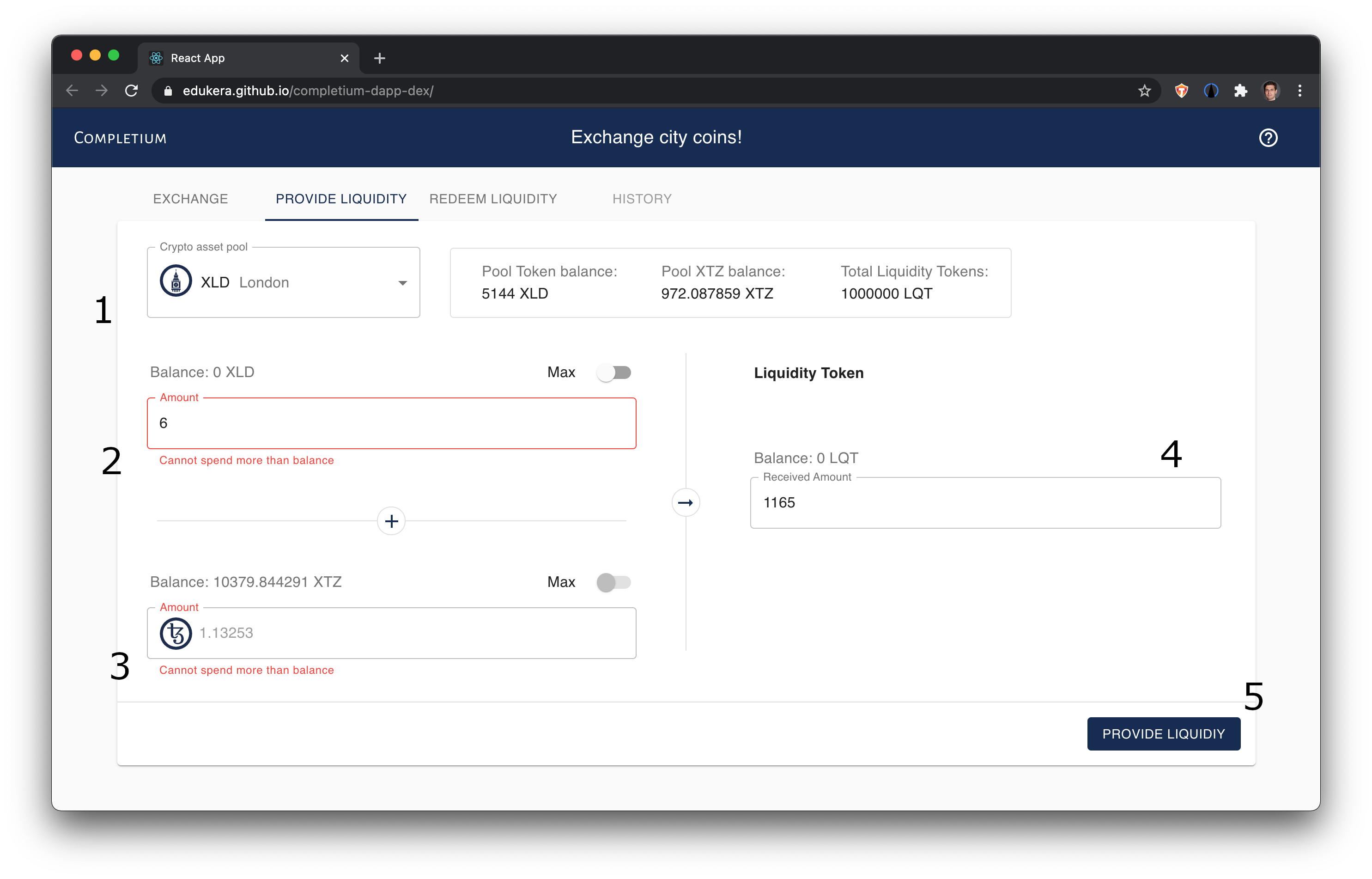Click the '1000000 LQT' total liquidity value

coord(886,293)
